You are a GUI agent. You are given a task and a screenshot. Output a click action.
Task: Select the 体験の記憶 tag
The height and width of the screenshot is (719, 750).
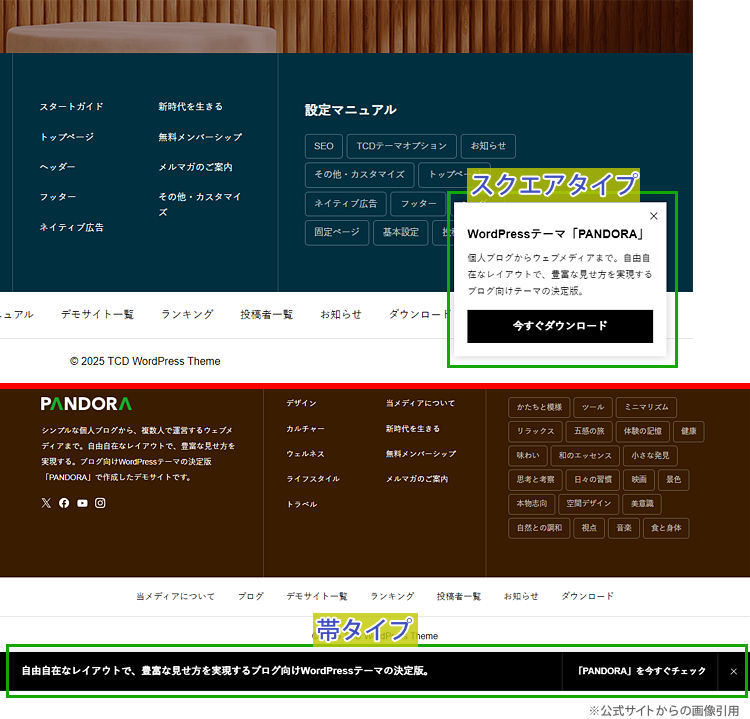click(x=642, y=431)
